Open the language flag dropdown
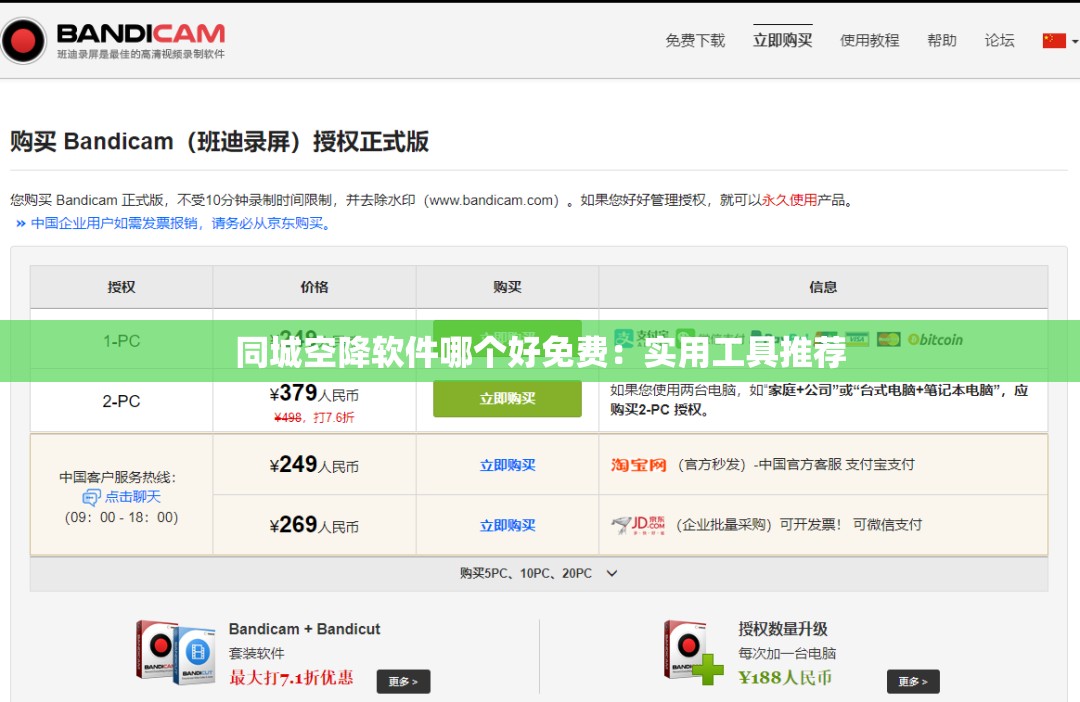Image resolution: width=1080 pixels, height=702 pixels. [x=1058, y=41]
